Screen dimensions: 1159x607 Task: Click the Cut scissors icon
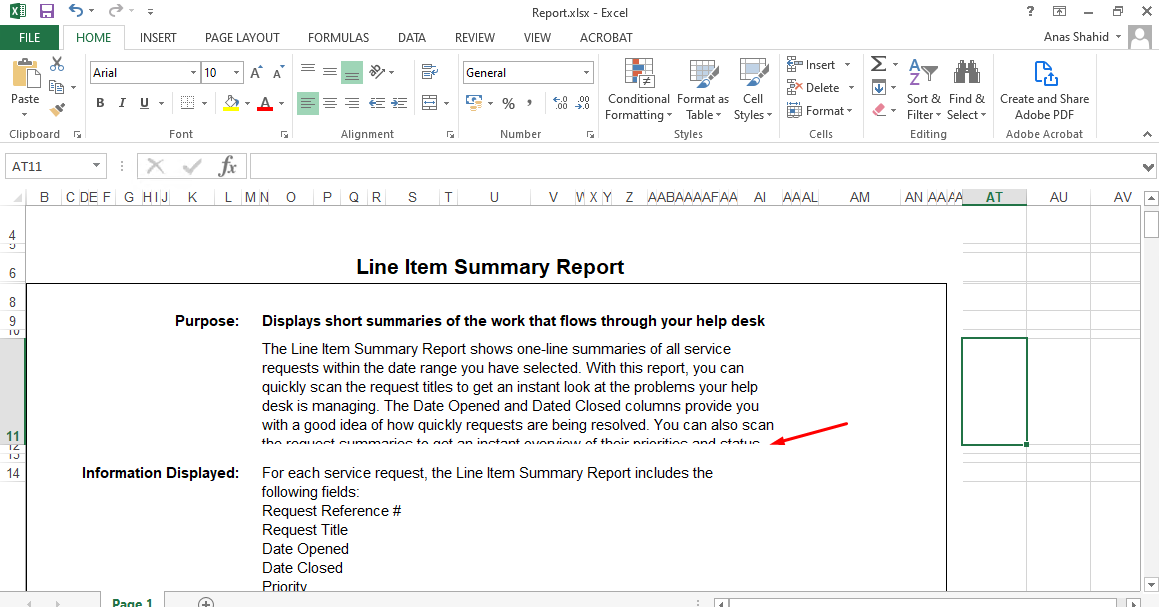point(57,65)
